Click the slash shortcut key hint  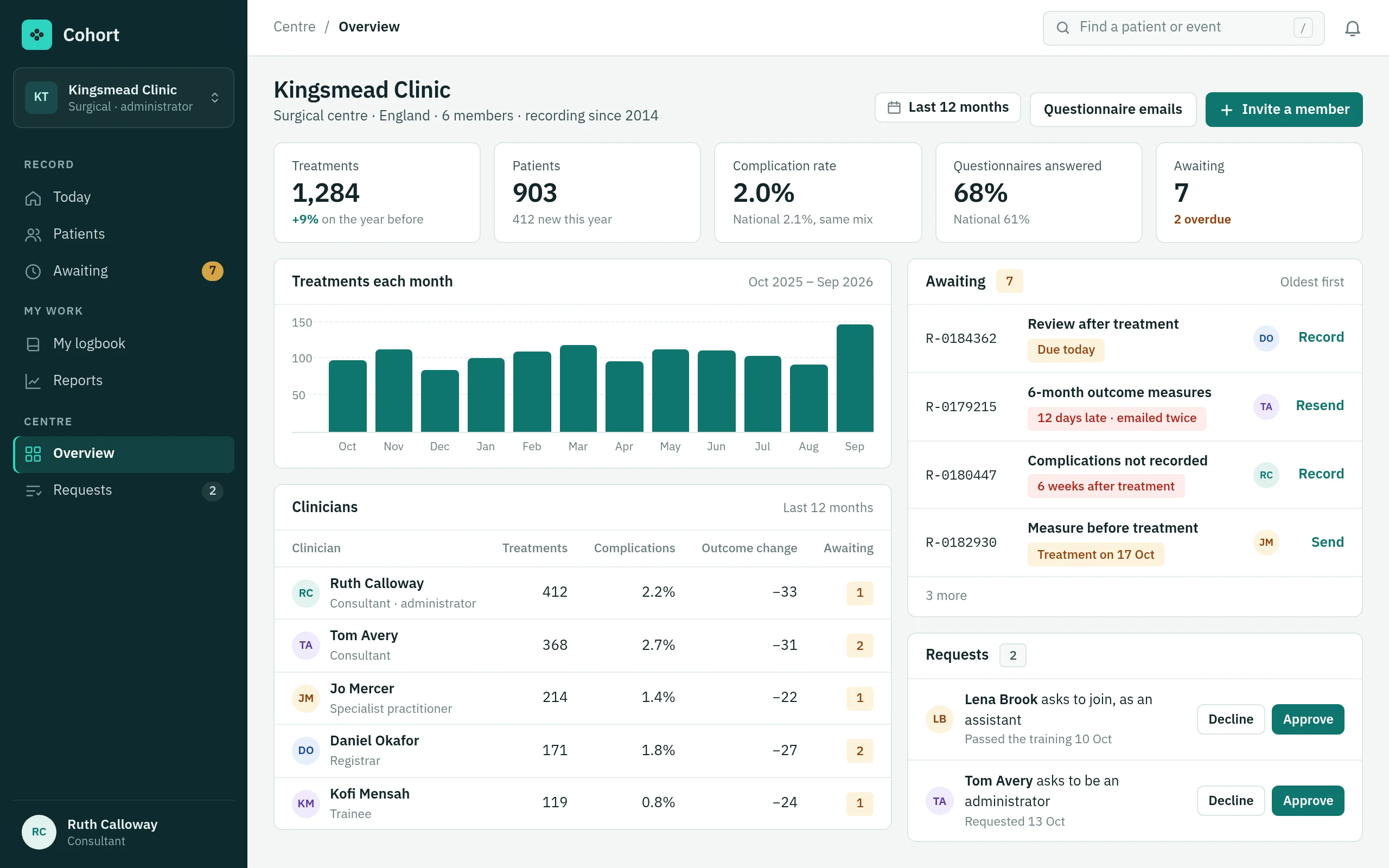pyautogui.click(x=1303, y=28)
